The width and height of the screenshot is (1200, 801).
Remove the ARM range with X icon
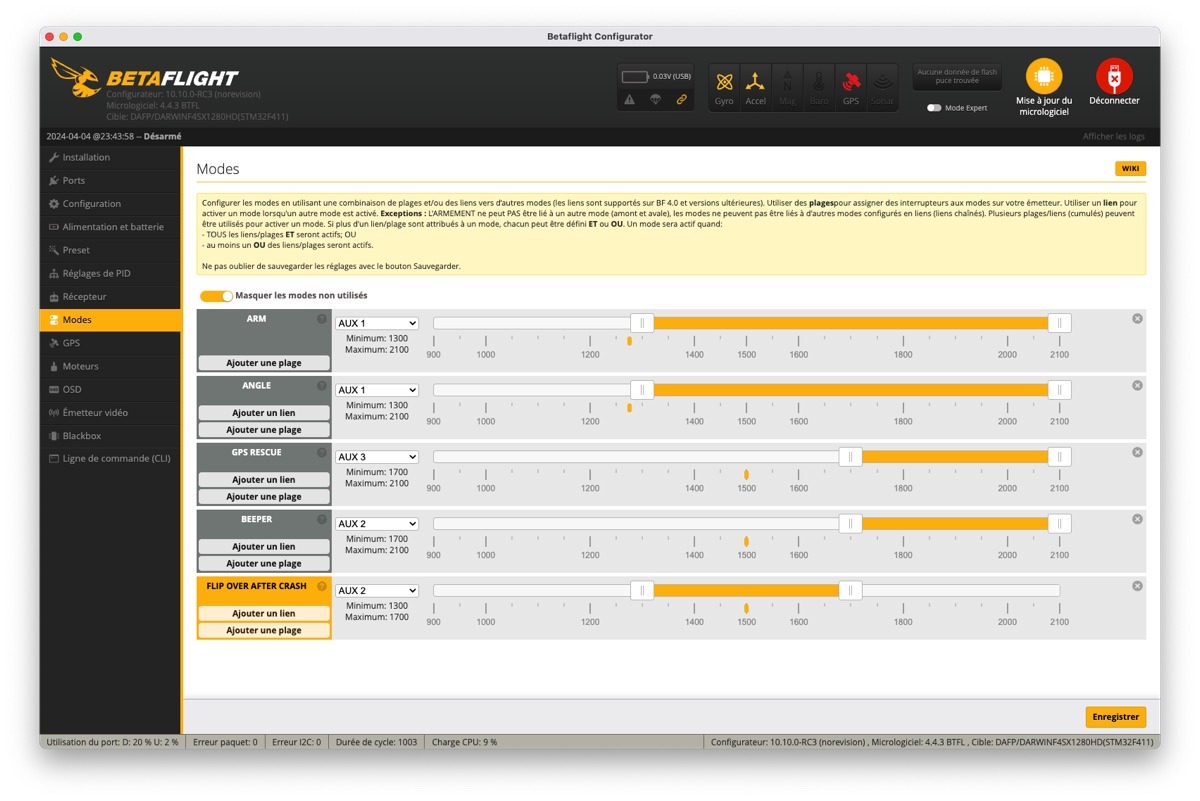1137,319
